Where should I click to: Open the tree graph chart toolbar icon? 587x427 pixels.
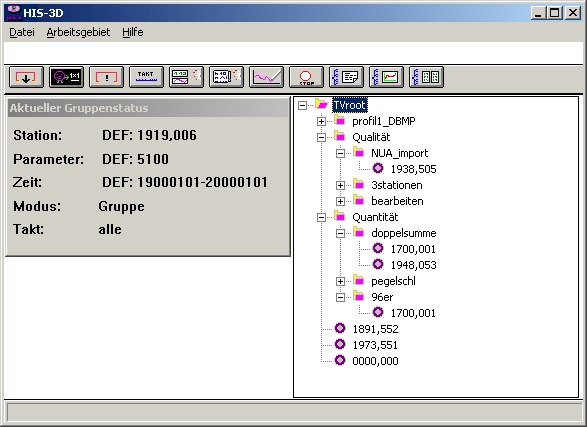click(387, 77)
